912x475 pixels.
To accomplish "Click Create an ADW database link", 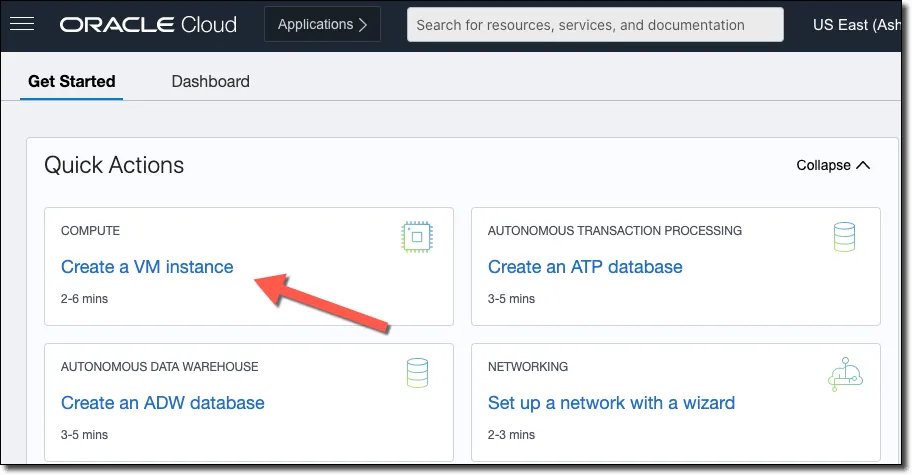I will point(163,403).
